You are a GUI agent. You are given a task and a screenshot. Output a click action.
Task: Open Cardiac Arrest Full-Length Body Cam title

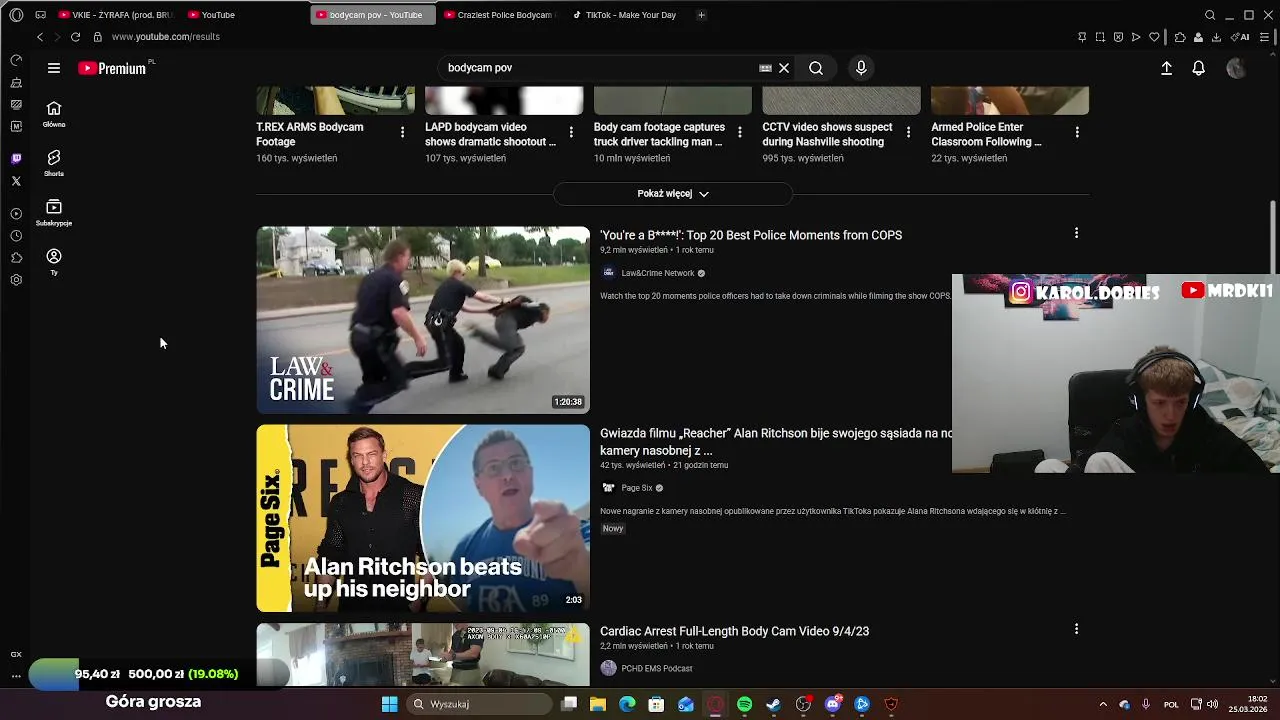click(x=734, y=631)
